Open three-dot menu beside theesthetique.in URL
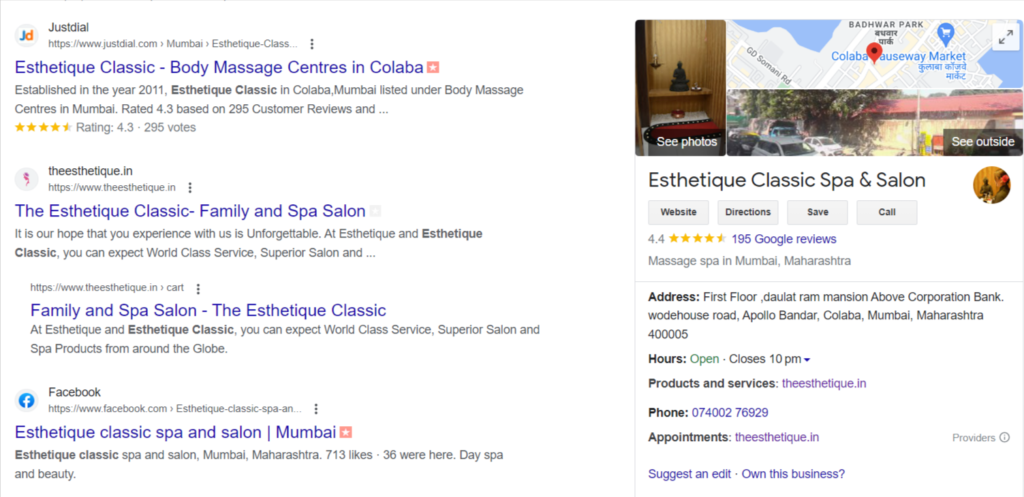Image resolution: width=1024 pixels, height=497 pixels. (190, 187)
